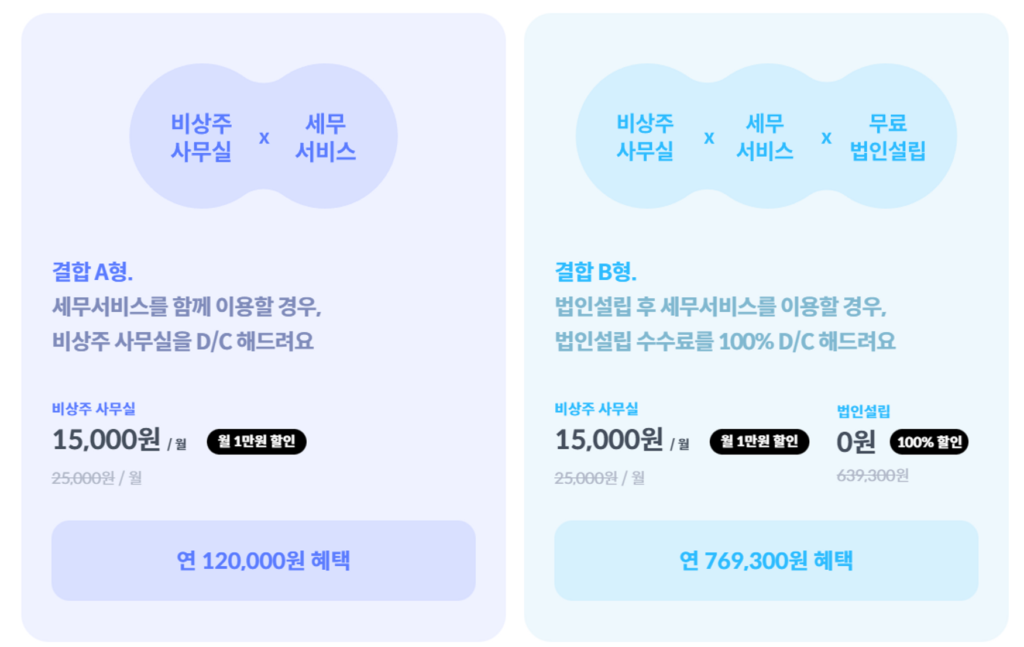Viewport: 1024px width, 647px height.
Task: Click the 0원 법인설립 price
Action: click(856, 442)
